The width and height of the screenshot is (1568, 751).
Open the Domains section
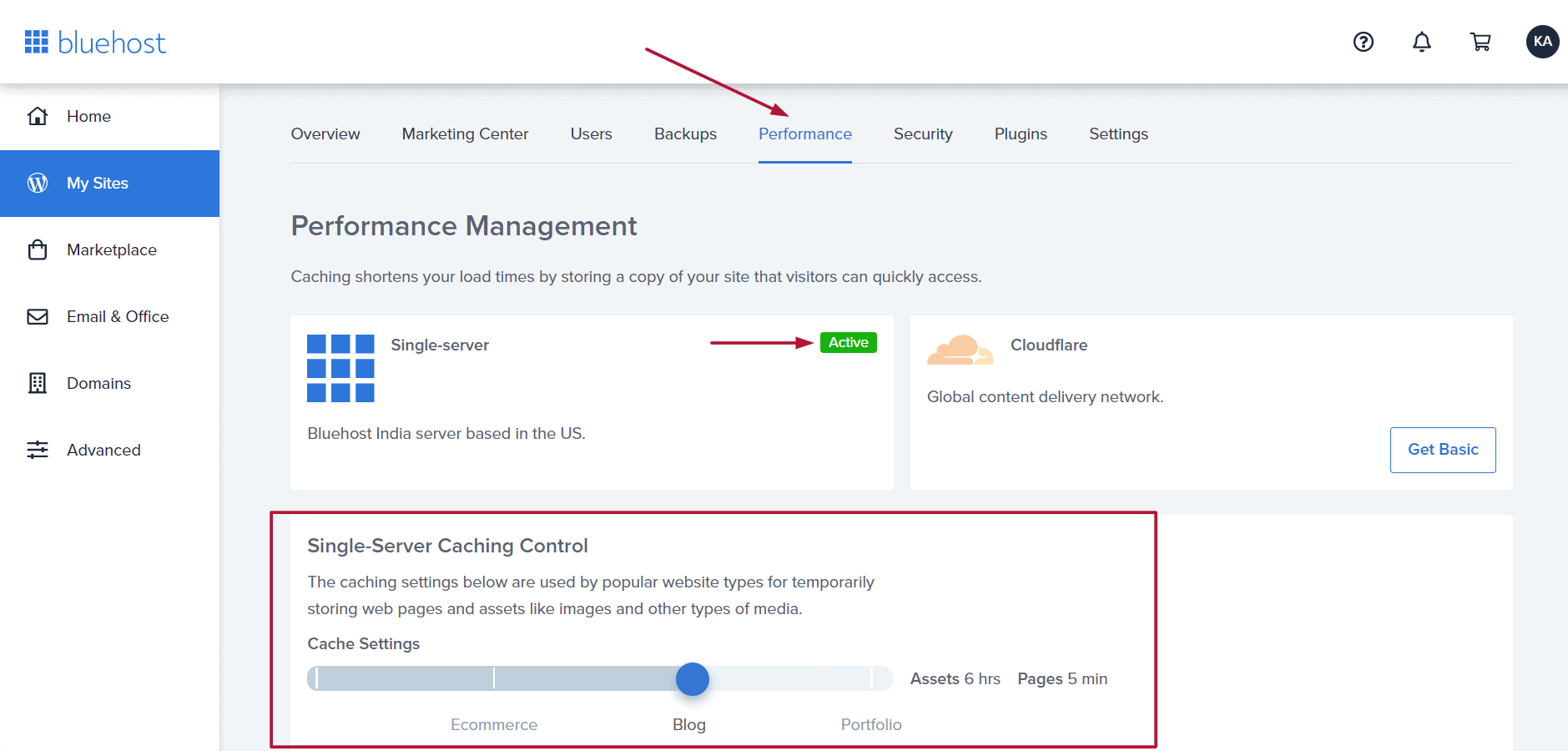(109, 383)
